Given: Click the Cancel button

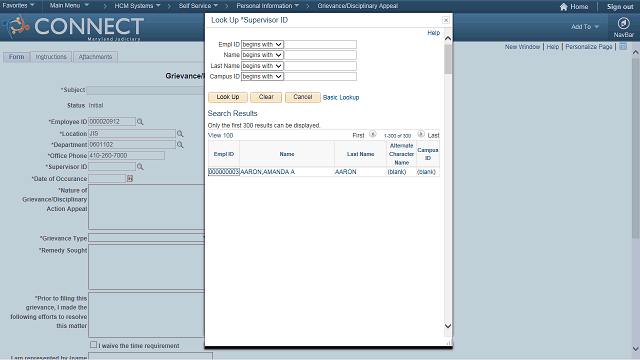Looking at the screenshot, I should pyautogui.click(x=302, y=97).
